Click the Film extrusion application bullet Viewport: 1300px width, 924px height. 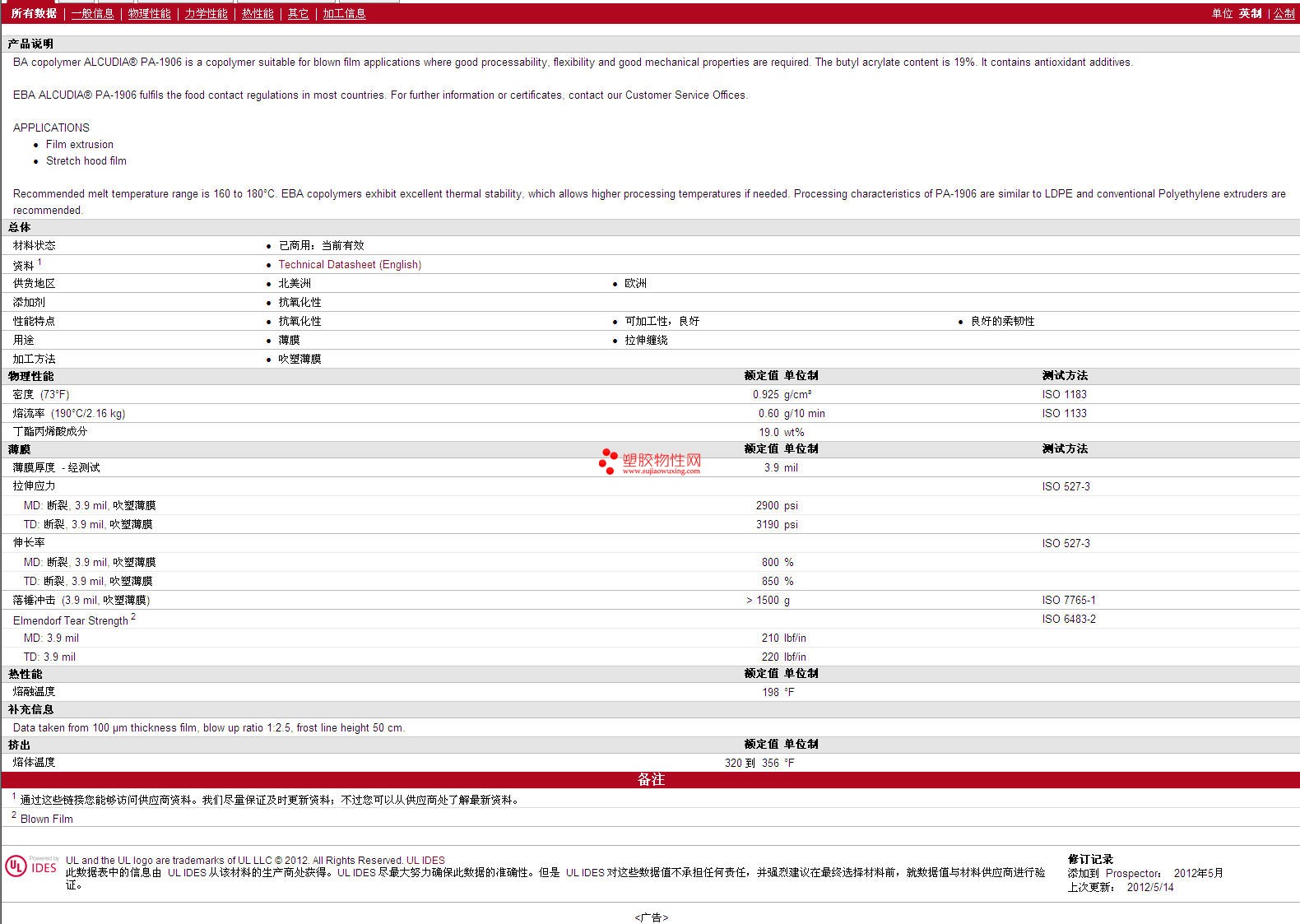pos(80,145)
